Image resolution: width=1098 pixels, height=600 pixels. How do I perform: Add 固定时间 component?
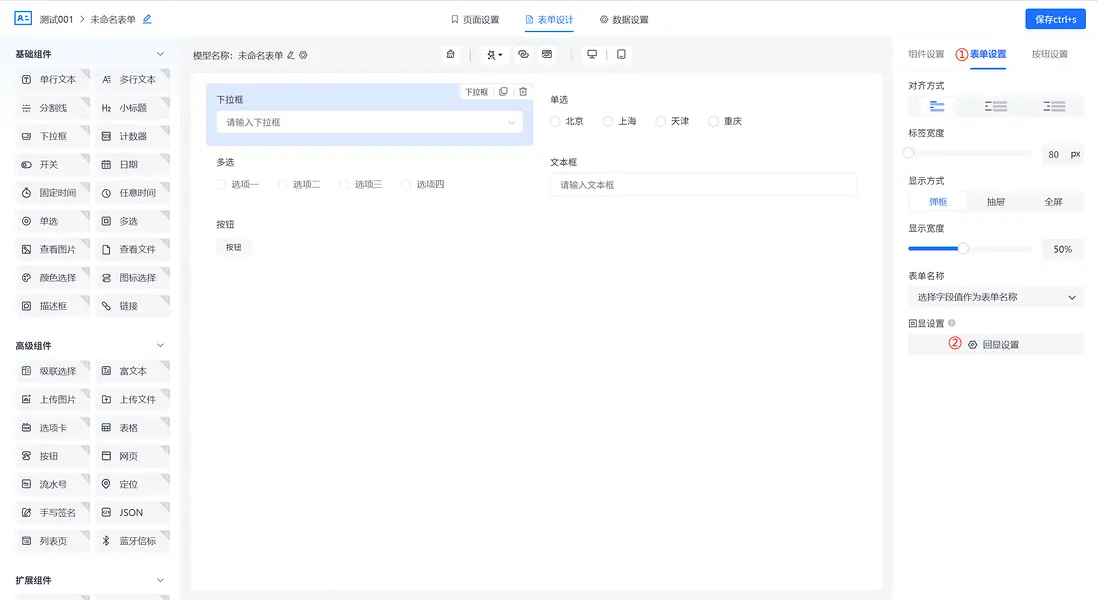pos(53,193)
